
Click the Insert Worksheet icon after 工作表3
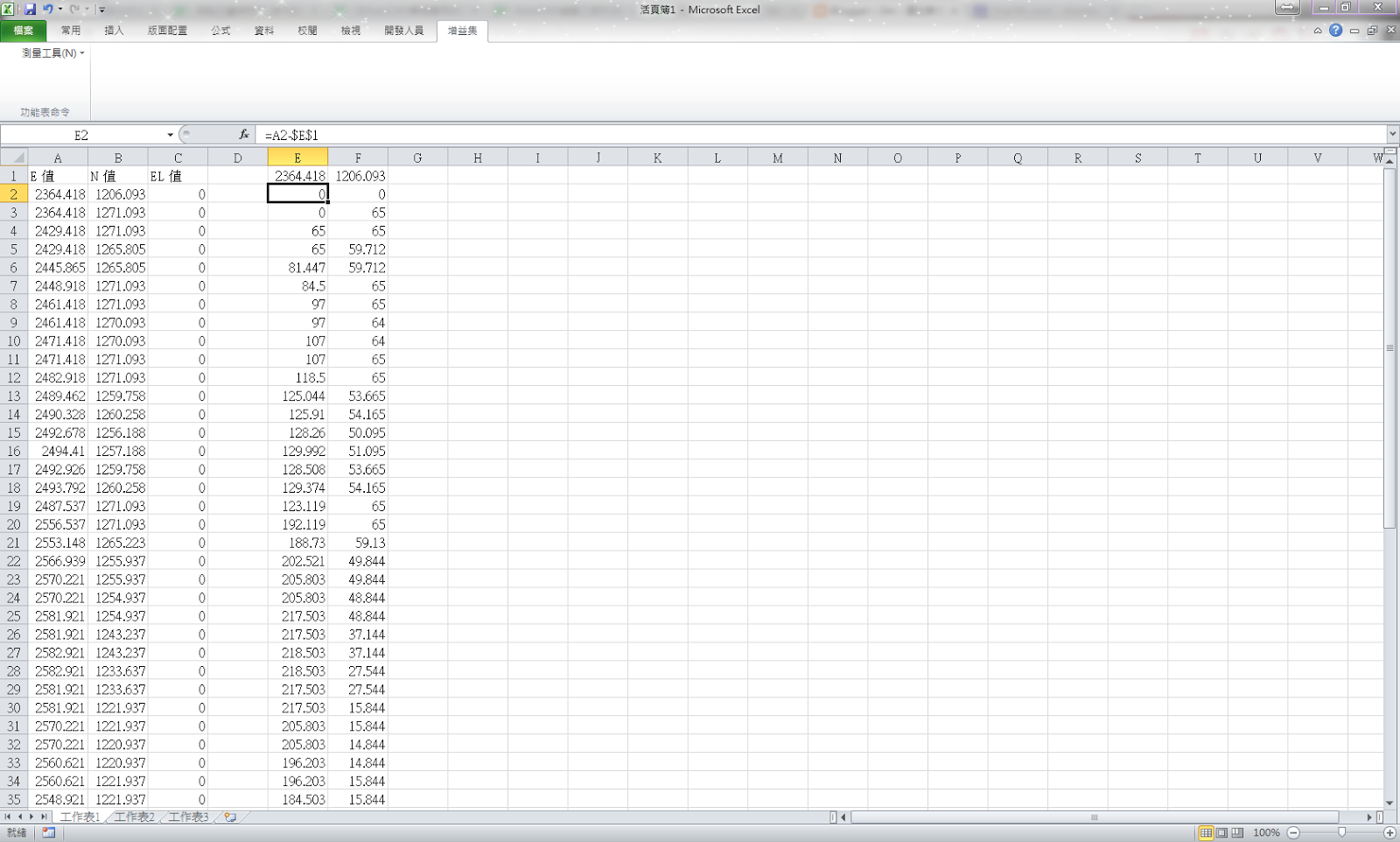click(x=230, y=817)
